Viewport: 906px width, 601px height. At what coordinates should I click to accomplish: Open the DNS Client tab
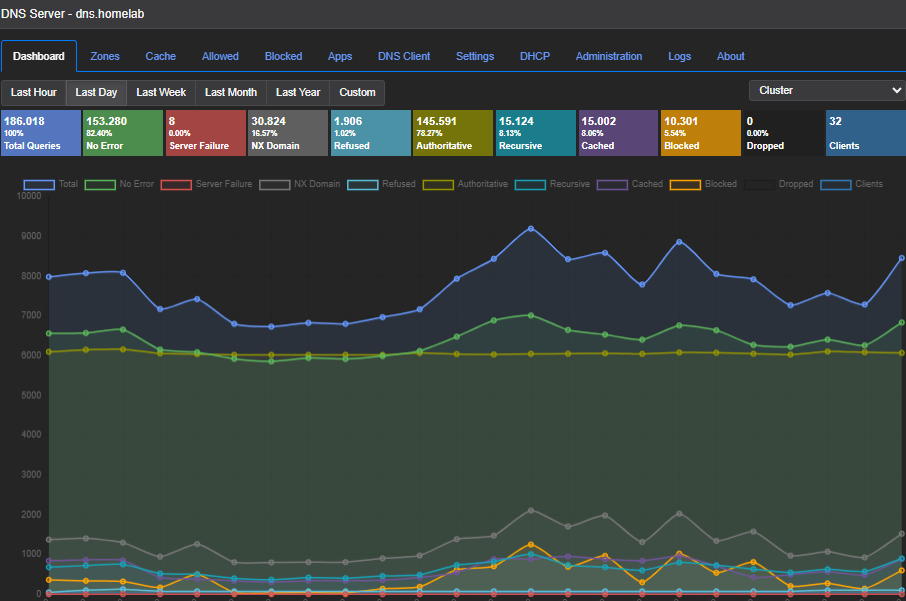(x=404, y=56)
